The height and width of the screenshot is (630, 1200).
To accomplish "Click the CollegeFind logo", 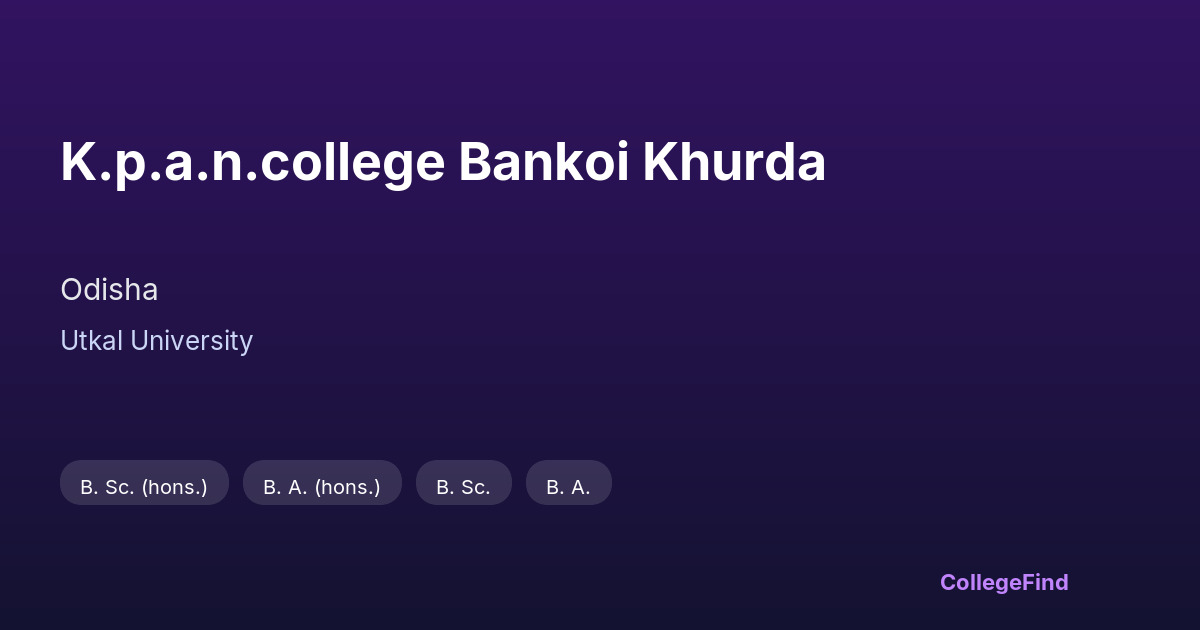I will point(1004,582).
